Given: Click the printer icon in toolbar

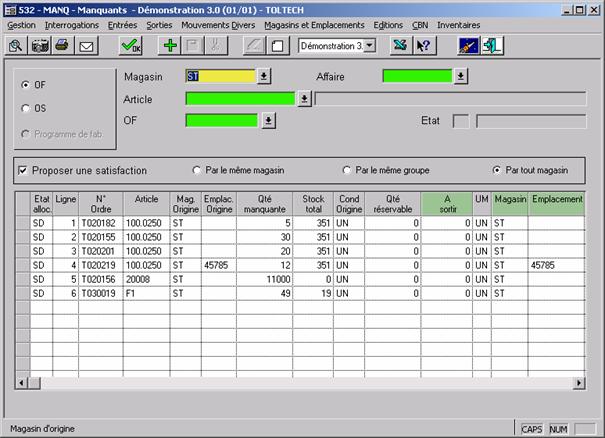Looking at the screenshot, I should 62,46.
